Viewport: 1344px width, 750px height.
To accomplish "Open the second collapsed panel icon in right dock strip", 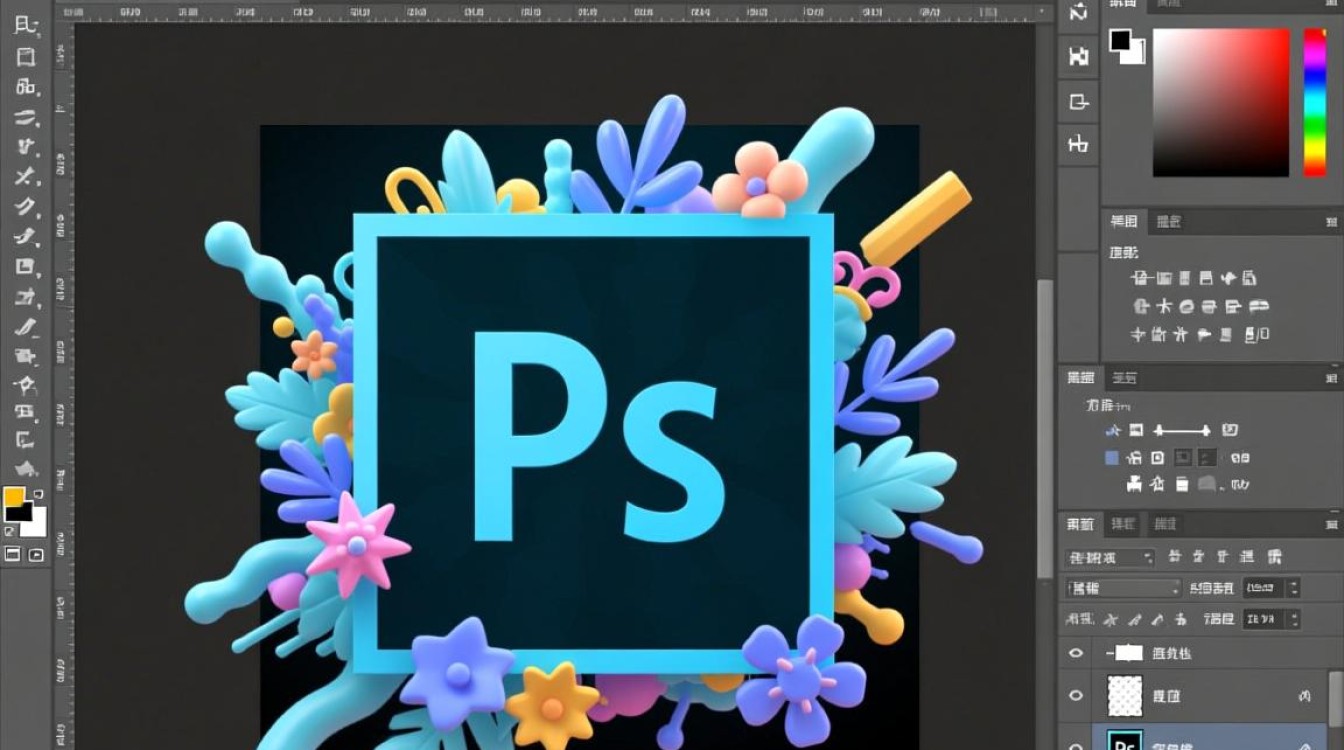I will pos(1078,56).
